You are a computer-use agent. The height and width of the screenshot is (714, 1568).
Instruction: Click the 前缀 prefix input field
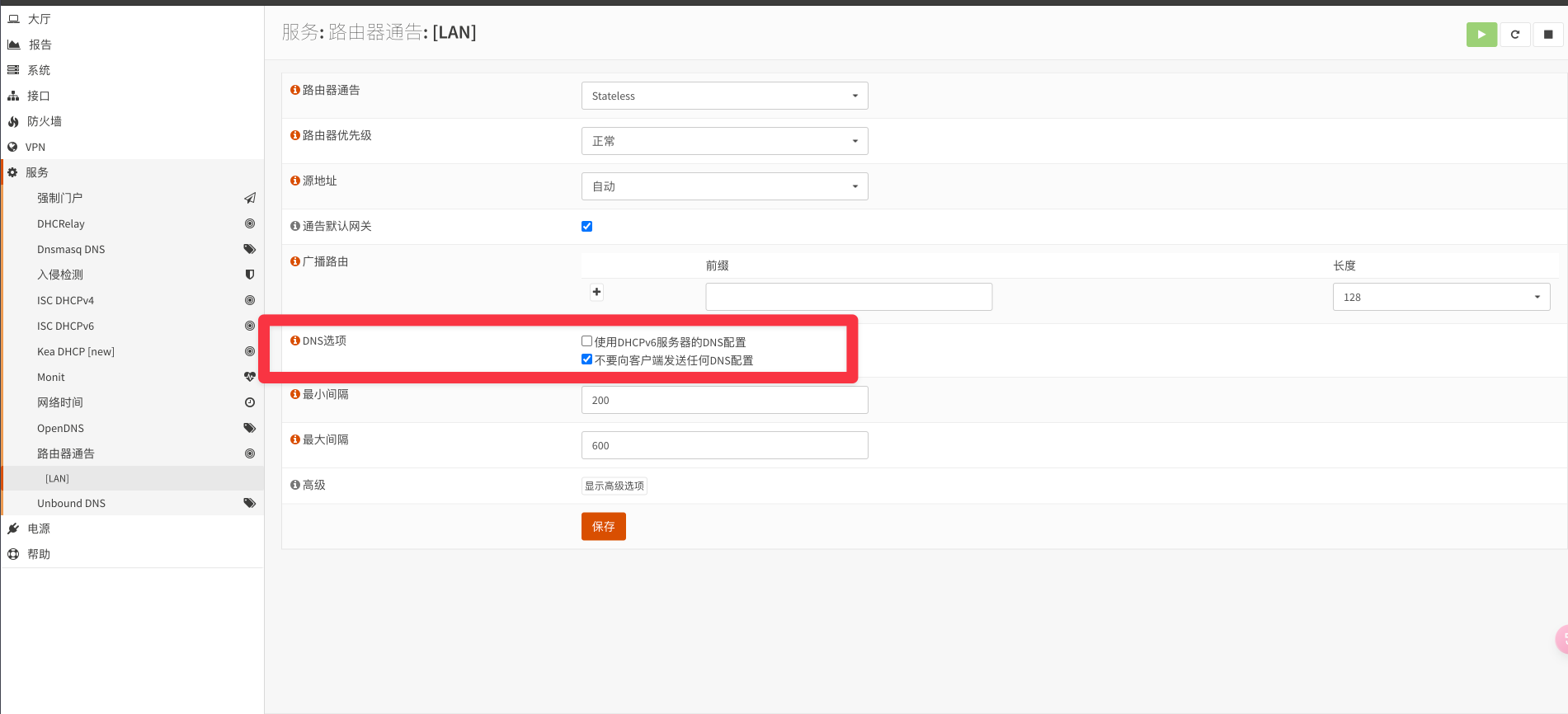(x=849, y=297)
